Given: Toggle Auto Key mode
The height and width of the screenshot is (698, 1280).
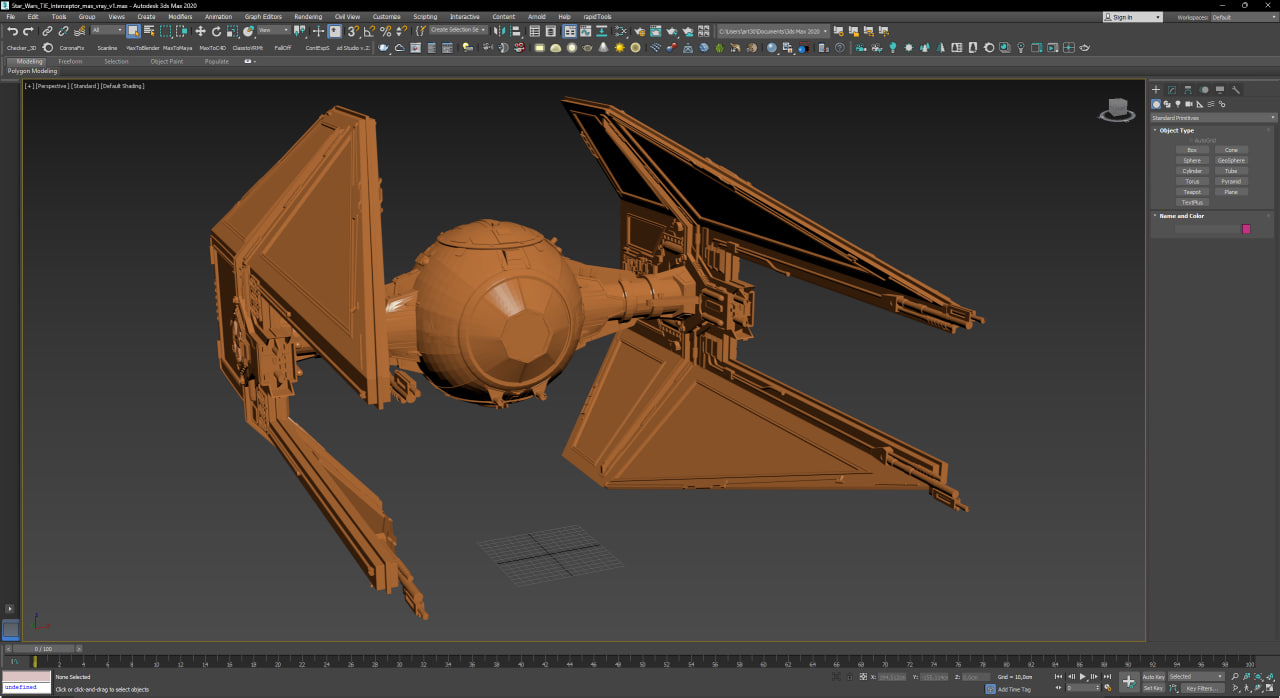Looking at the screenshot, I should point(1153,677).
